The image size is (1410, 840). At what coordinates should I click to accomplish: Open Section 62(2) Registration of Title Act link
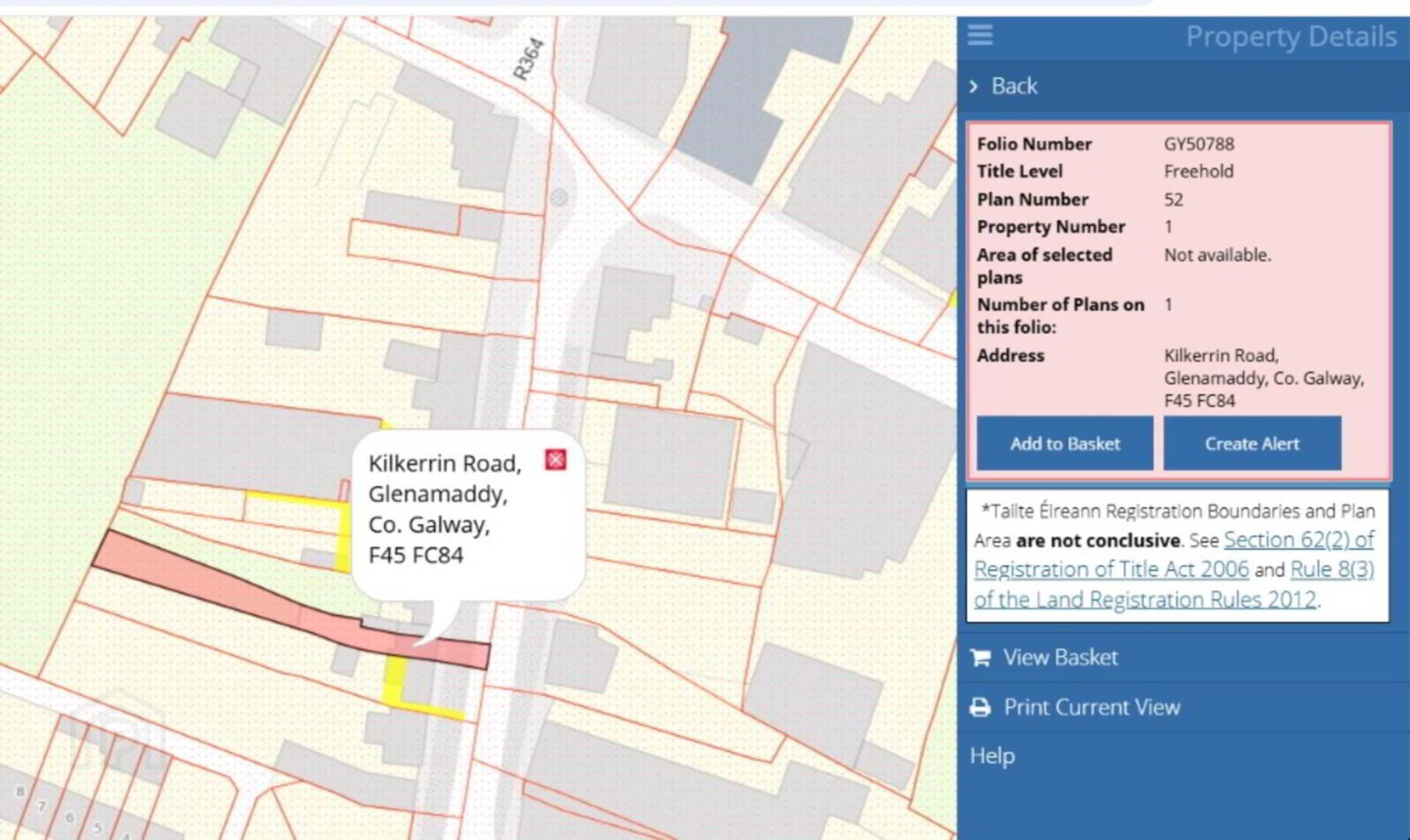tap(1173, 554)
